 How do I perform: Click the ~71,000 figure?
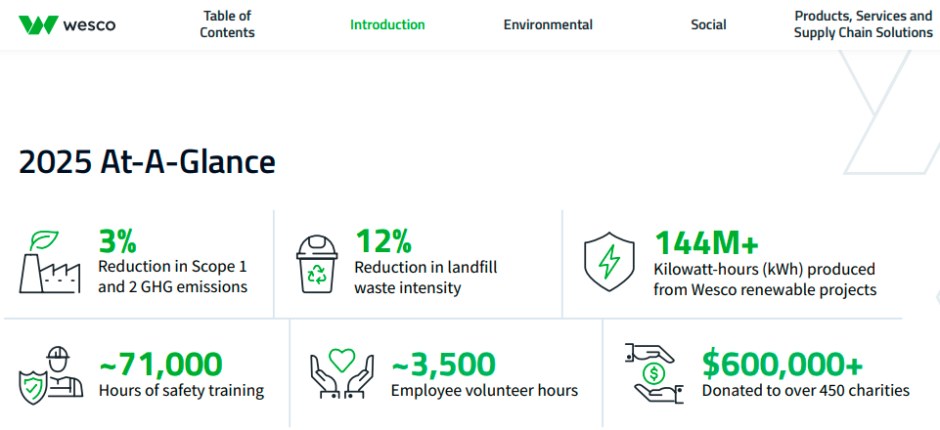tap(161, 364)
